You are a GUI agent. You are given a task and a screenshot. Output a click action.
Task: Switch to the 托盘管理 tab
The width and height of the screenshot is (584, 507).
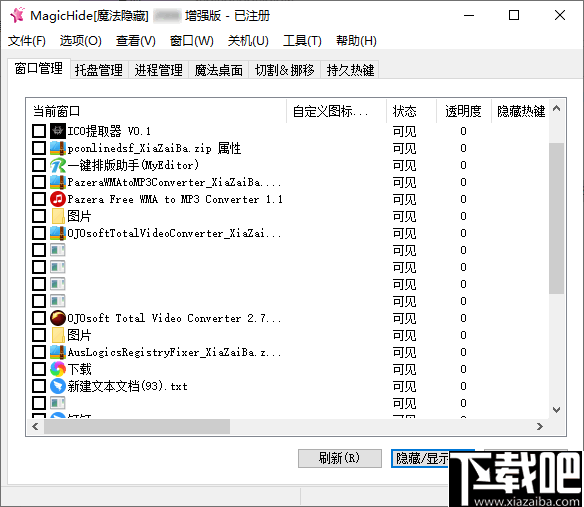click(99, 70)
